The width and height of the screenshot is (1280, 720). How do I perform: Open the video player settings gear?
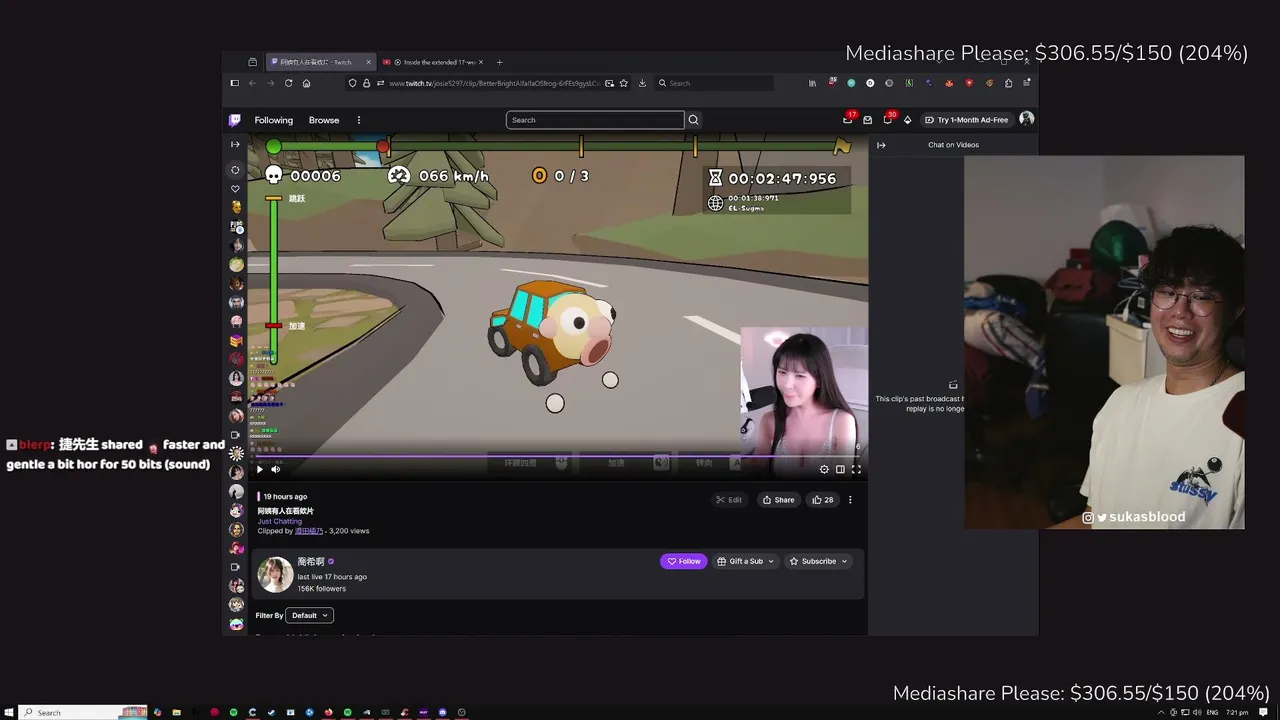pos(824,469)
